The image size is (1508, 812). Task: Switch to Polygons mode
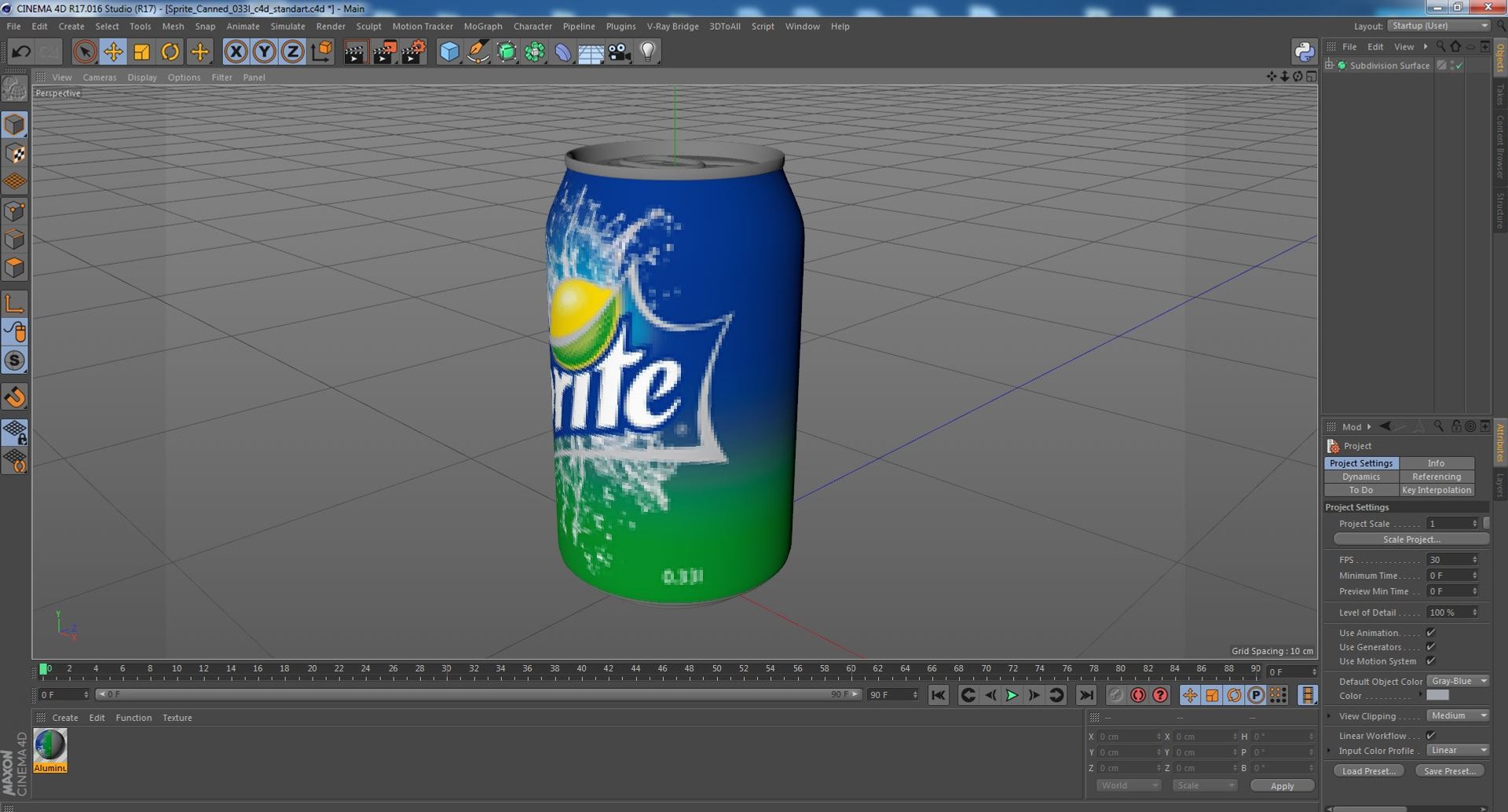coord(15,268)
